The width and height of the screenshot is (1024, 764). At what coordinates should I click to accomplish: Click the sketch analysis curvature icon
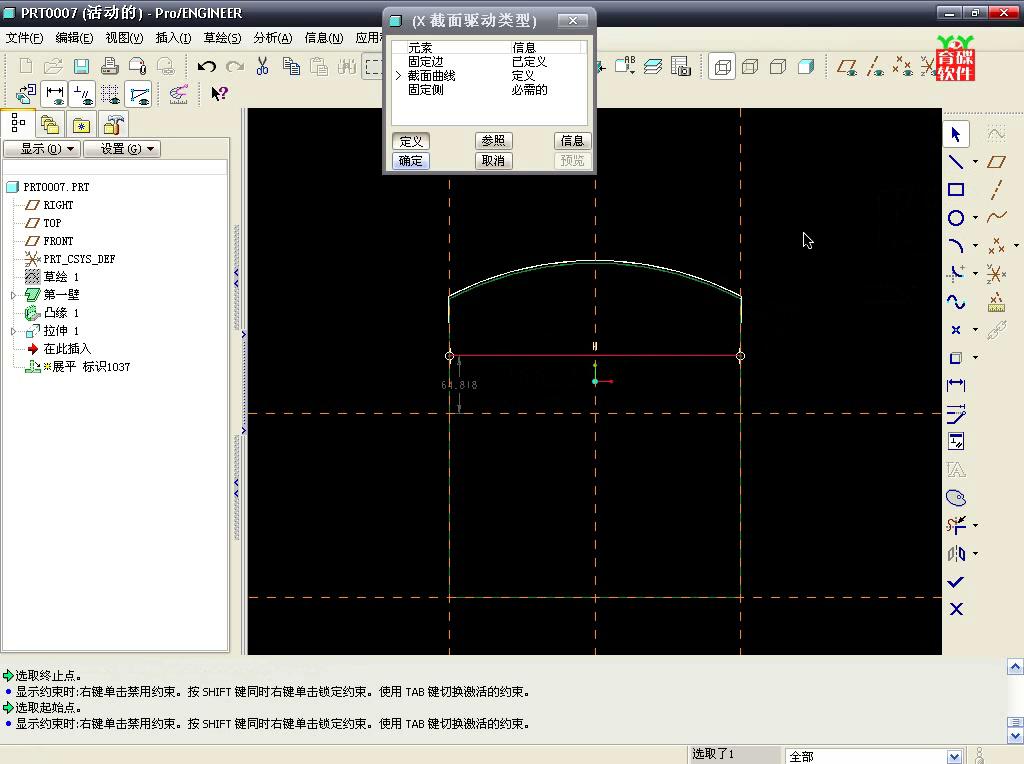tap(178, 95)
